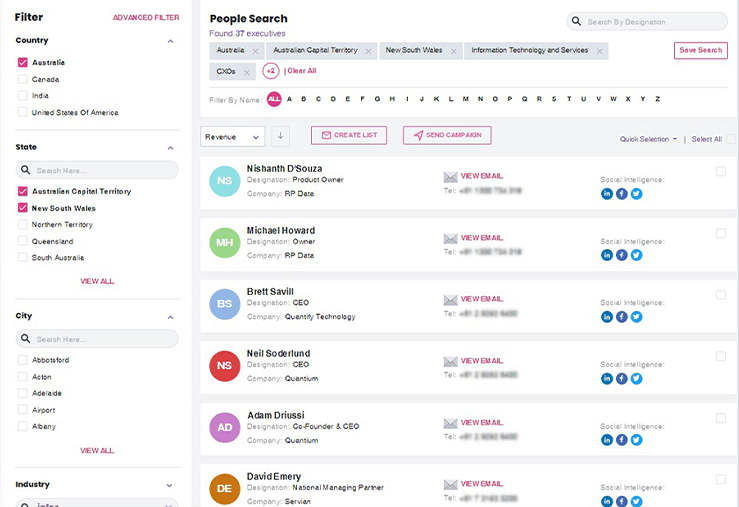Remove the Australia filter tag

pyautogui.click(x=255, y=51)
